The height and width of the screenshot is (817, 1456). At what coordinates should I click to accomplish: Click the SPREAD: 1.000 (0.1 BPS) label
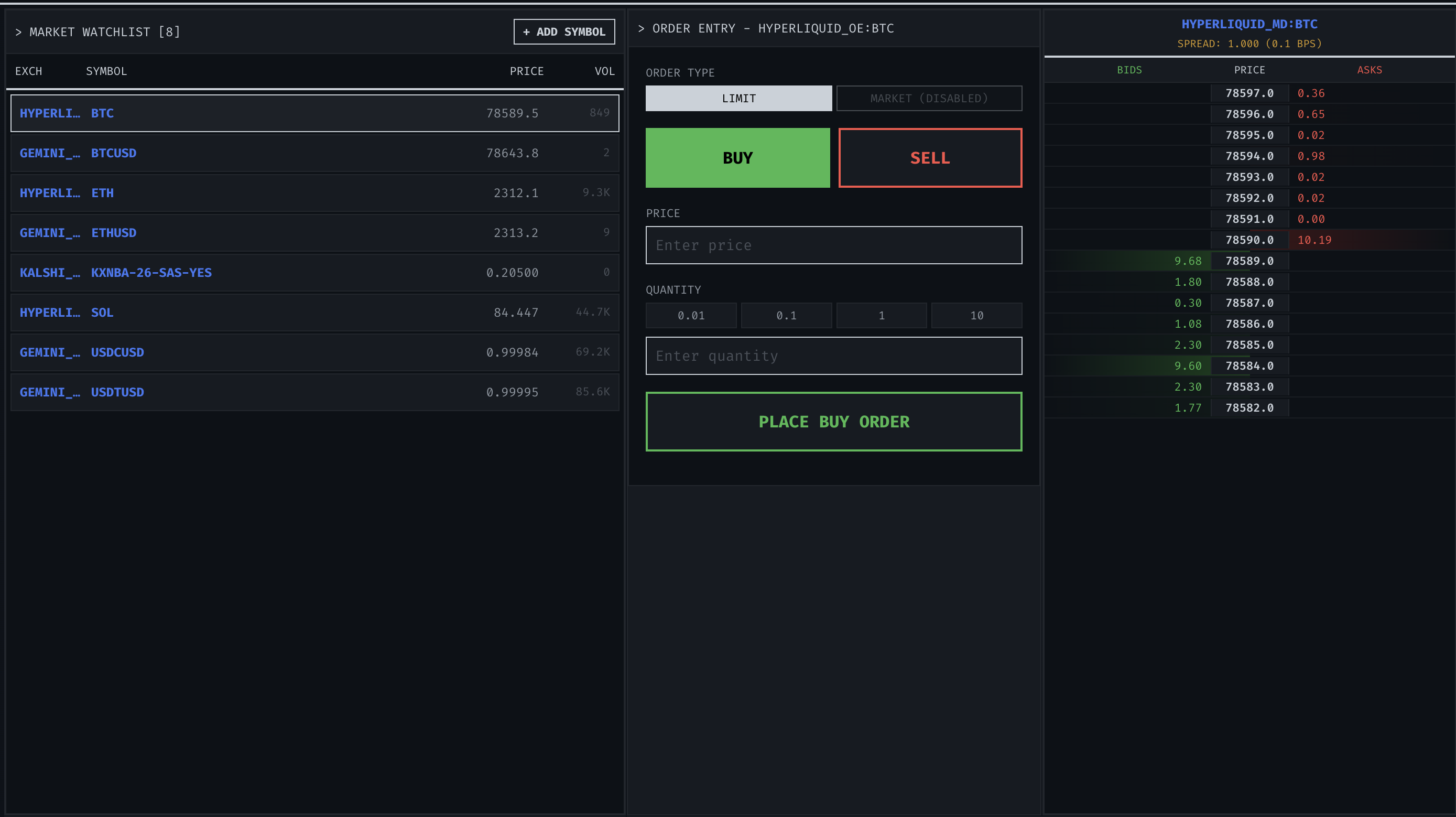(1249, 44)
